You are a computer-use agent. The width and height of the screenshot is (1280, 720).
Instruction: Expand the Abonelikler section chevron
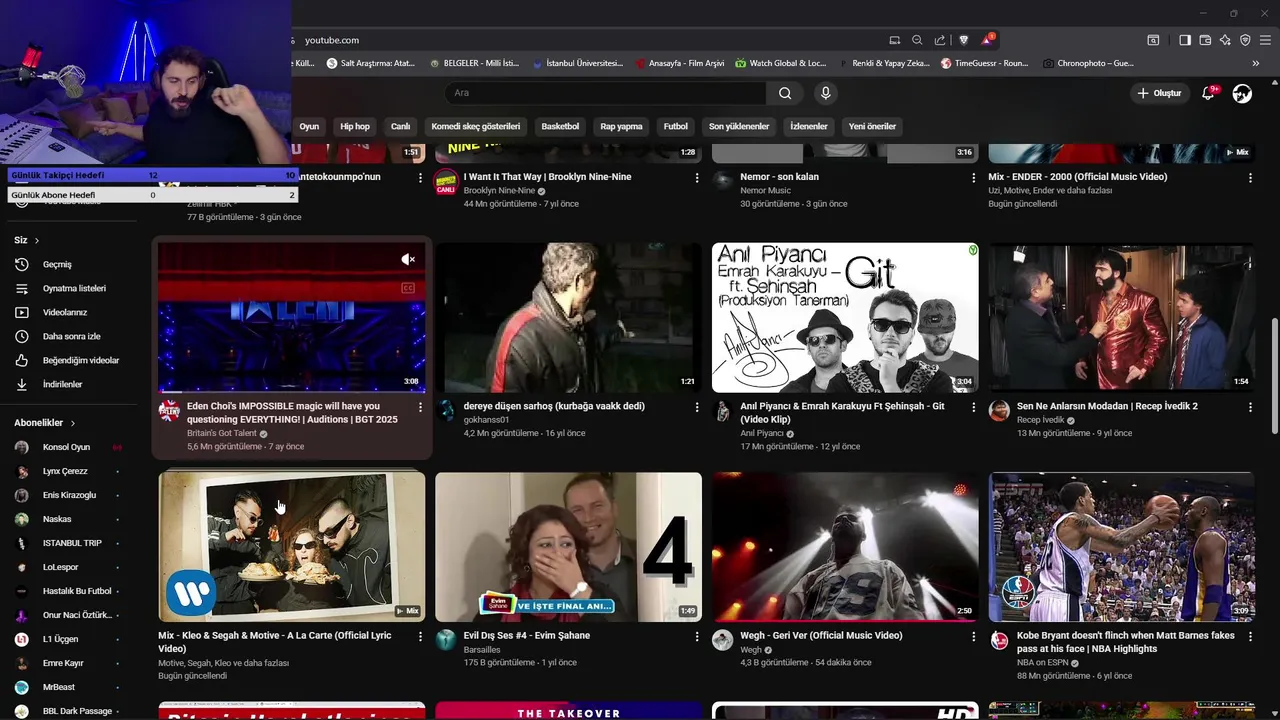pos(73,423)
